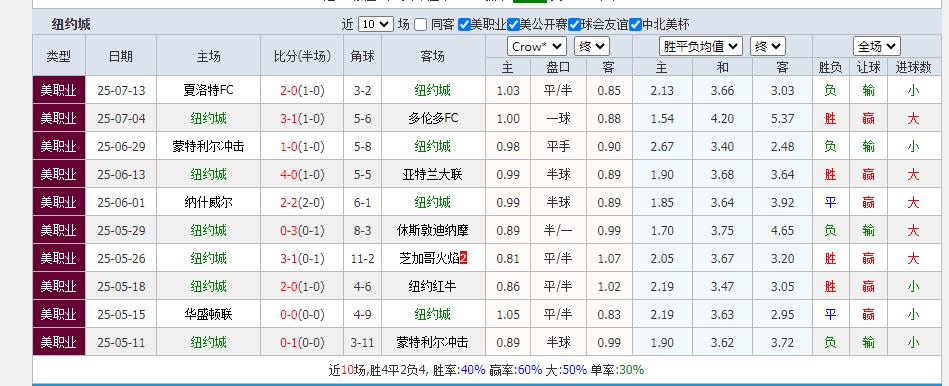The image size is (949, 386).
Task: Click the 2-0(1-0) score on 25-07-13
Action: (x=302, y=91)
